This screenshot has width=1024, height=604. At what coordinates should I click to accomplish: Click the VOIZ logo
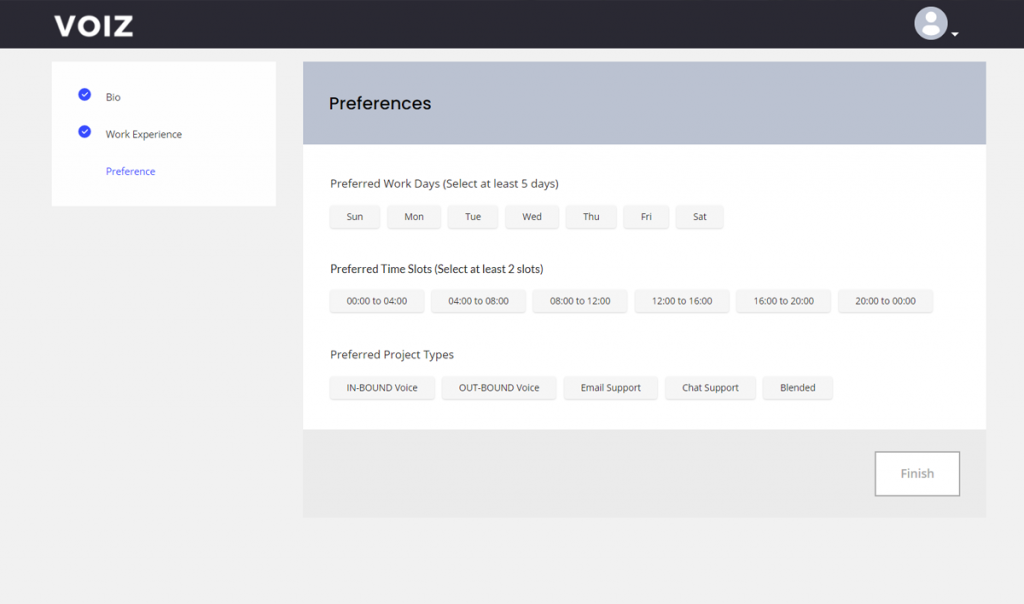pos(94,26)
